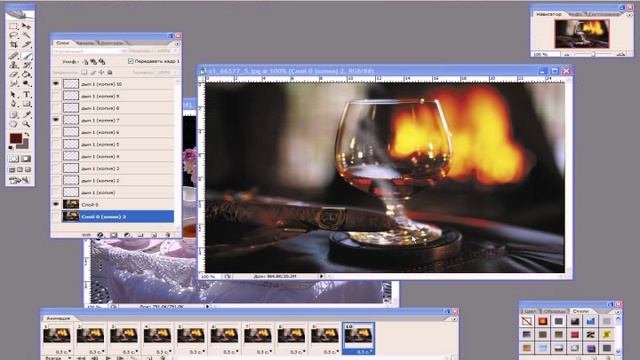
Task: Switch to the Инфо tab
Action: pyautogui.click(x=576, y=14)
